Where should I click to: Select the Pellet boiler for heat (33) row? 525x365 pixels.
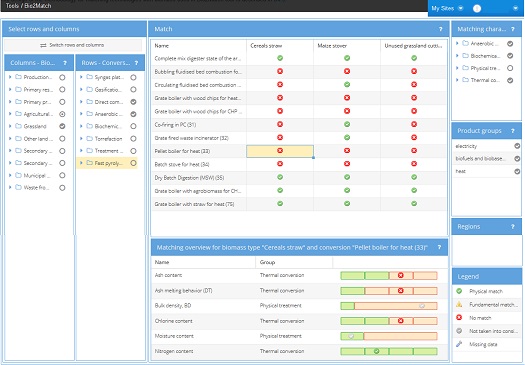tap(299, 151)
